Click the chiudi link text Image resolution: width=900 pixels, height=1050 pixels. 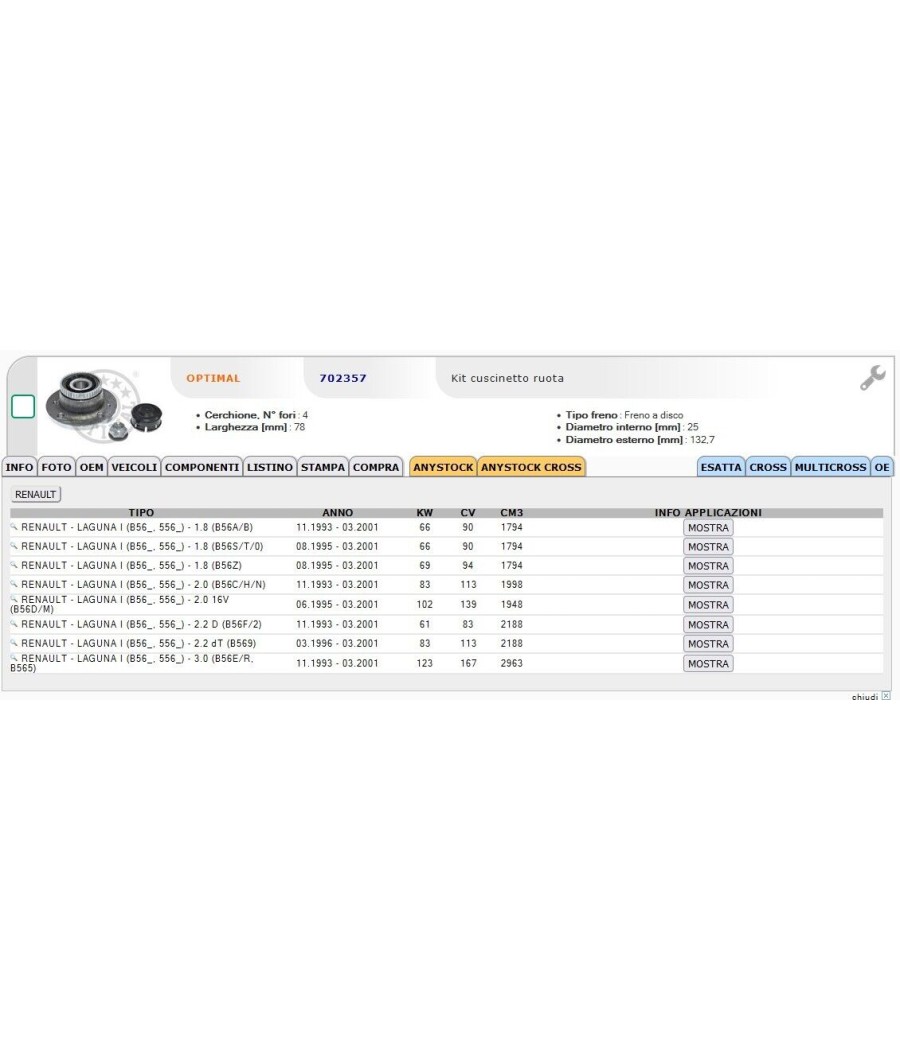[x=865, y=697]
